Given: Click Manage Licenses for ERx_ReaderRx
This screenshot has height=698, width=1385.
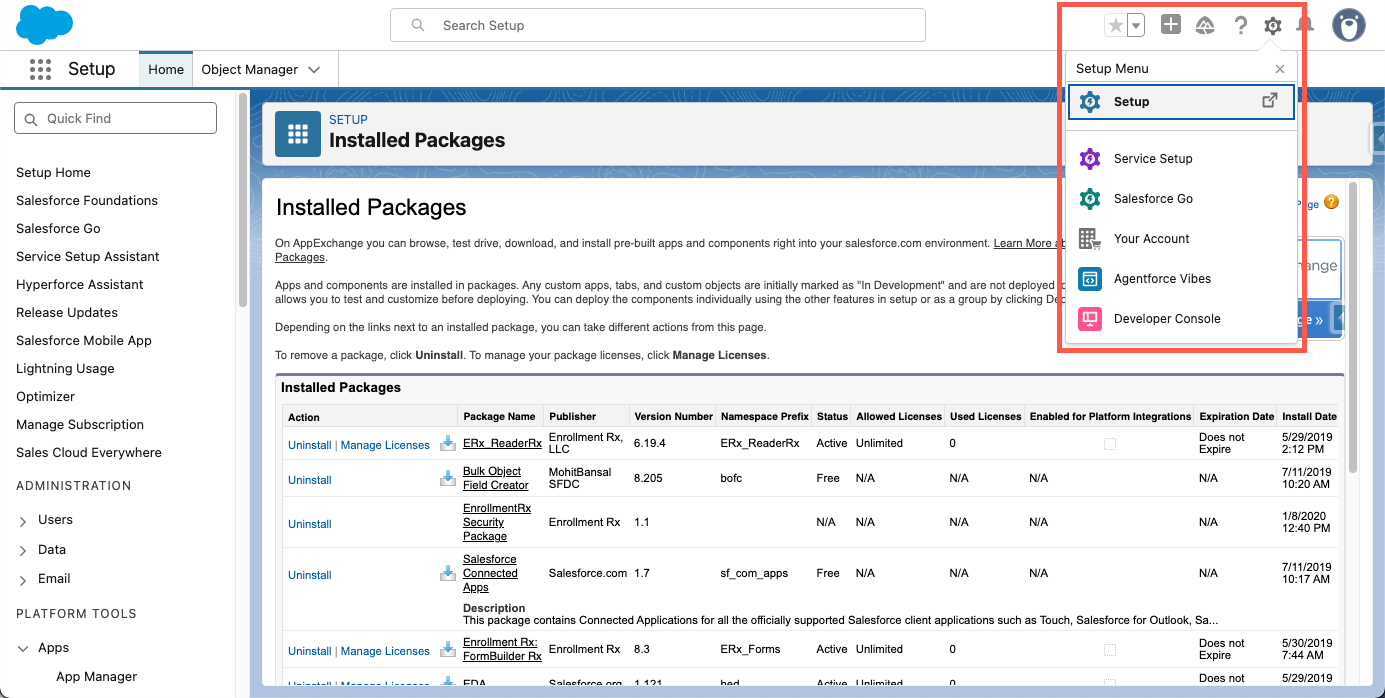Looking at the screenshot, I should click(385, 445).
